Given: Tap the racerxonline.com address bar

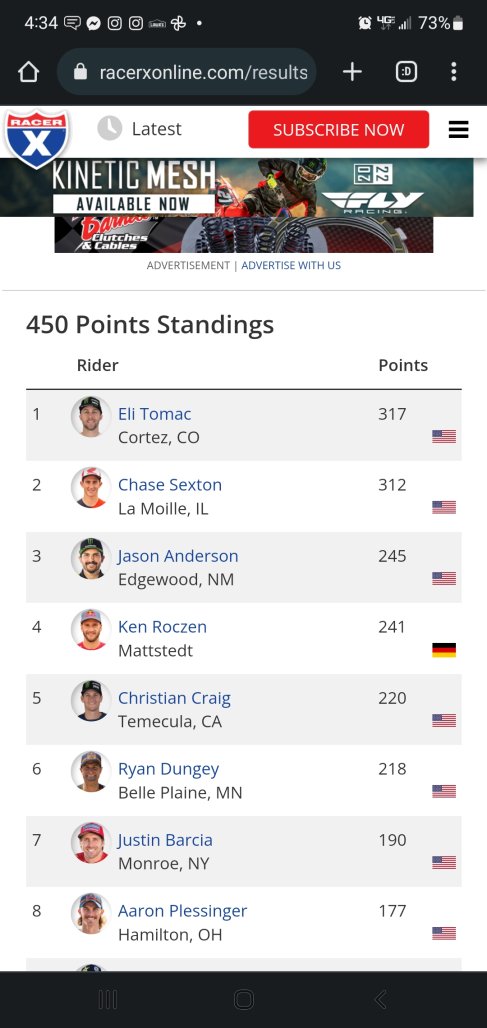Looking at the screenshot, I should pos(187,72).
